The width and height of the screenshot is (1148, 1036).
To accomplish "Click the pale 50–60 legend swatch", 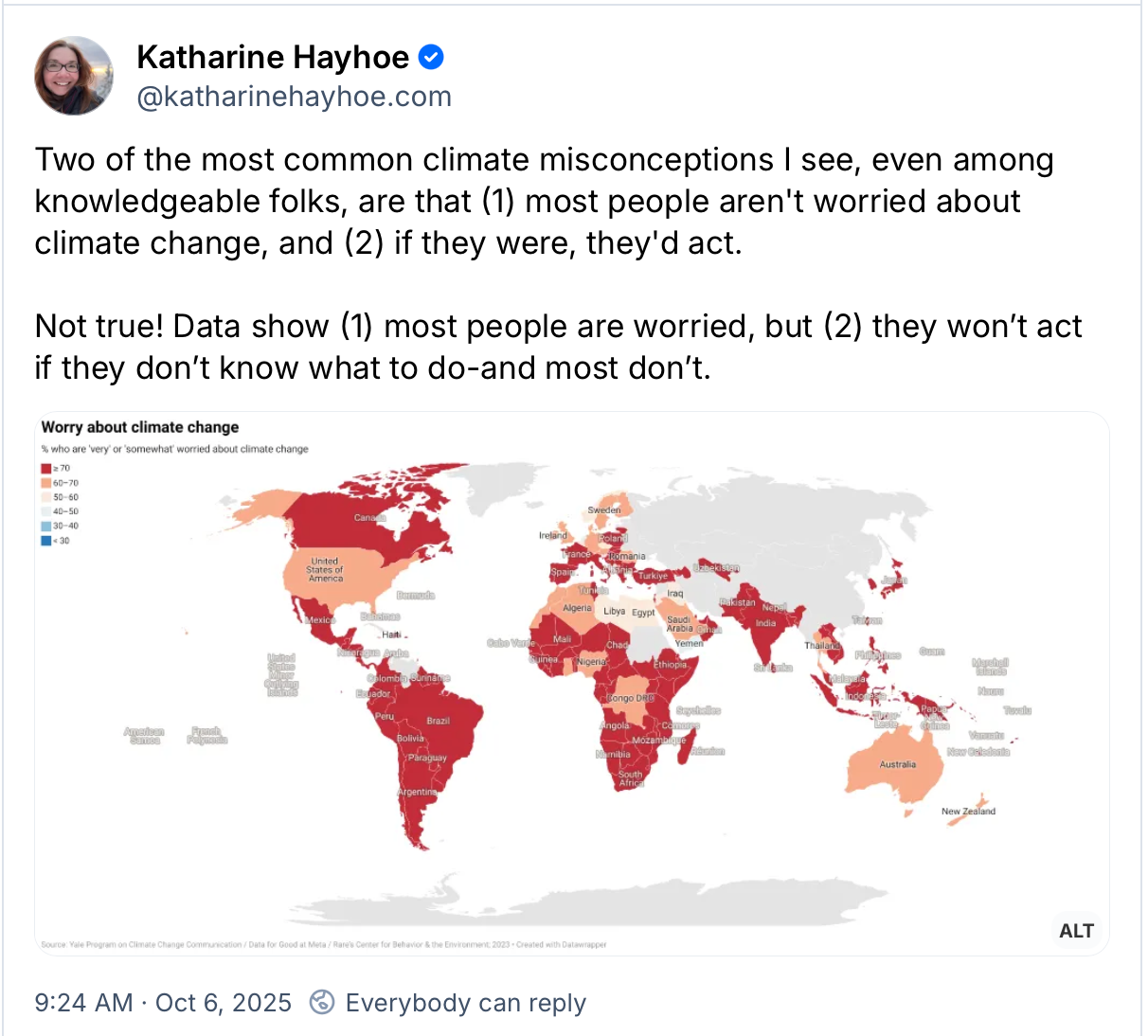I will pyautogui.click(x=45, y=497).
